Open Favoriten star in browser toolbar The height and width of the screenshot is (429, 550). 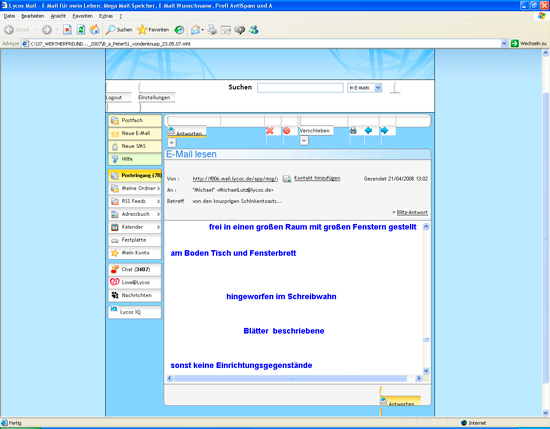tap(153, 30)
